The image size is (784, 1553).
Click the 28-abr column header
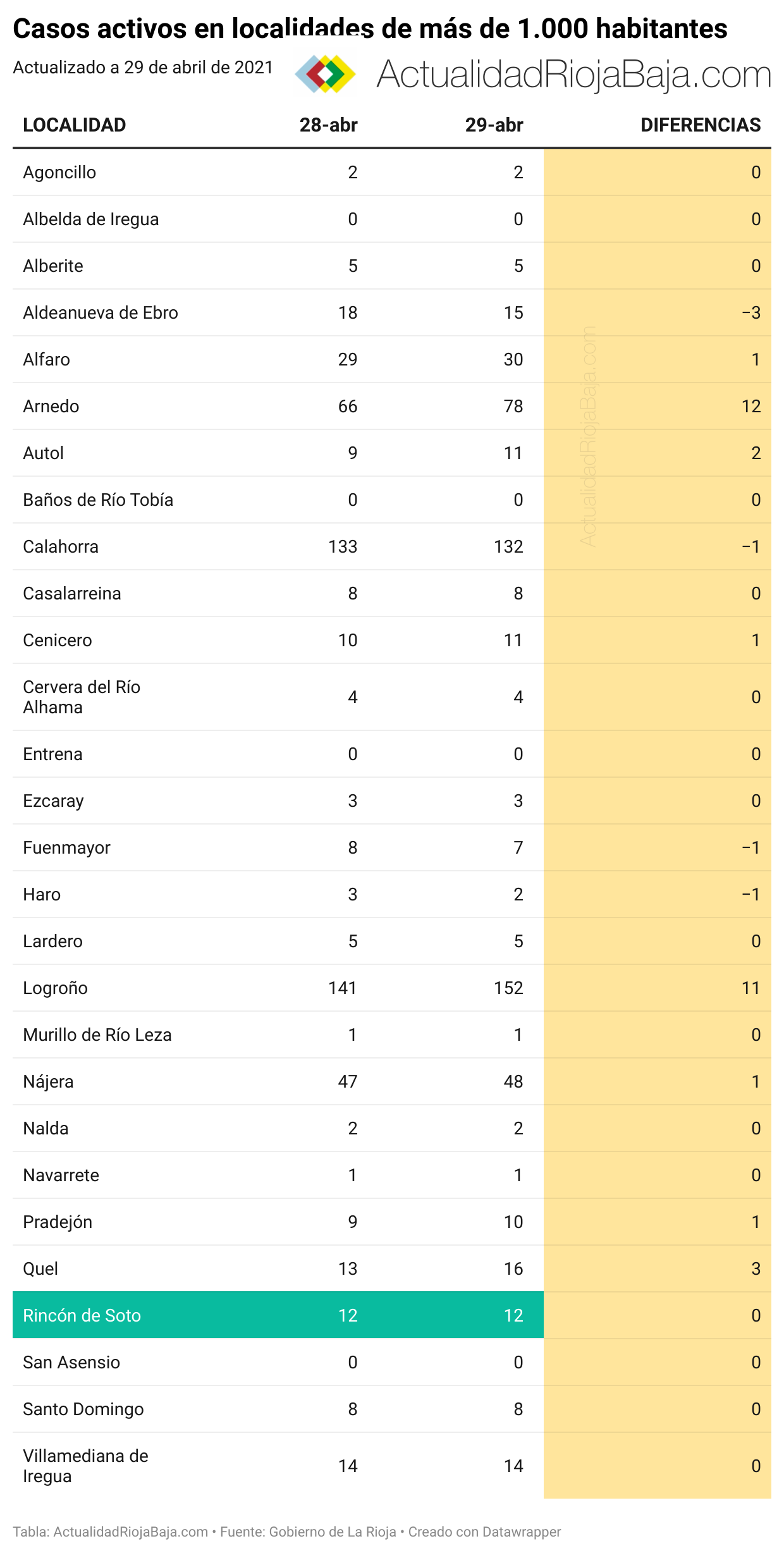click(328, 125)
